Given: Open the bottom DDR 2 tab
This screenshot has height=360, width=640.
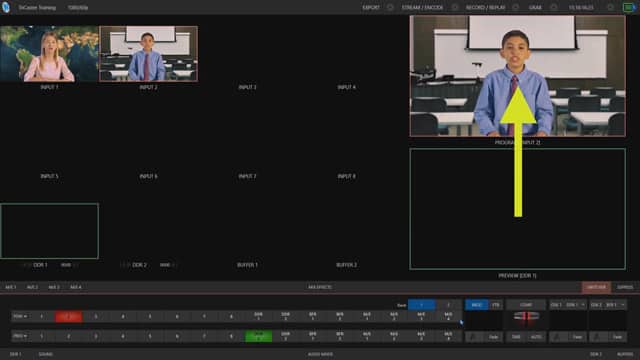Looking at the screenshot, I should tap(596, 354).
